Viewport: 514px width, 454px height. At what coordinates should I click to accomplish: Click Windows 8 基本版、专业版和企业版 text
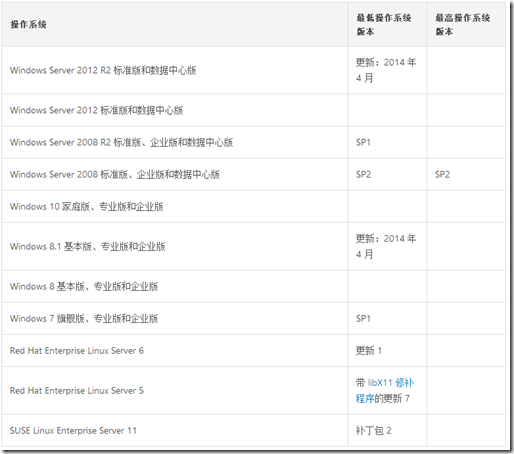pyautogui.click(x=84, y=286)
